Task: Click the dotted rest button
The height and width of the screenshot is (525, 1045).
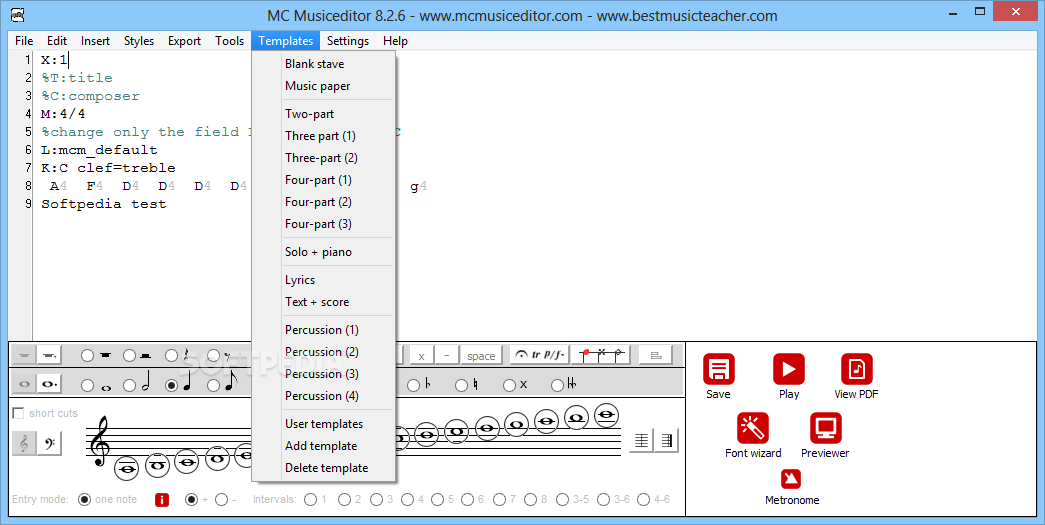Action: 49,356
